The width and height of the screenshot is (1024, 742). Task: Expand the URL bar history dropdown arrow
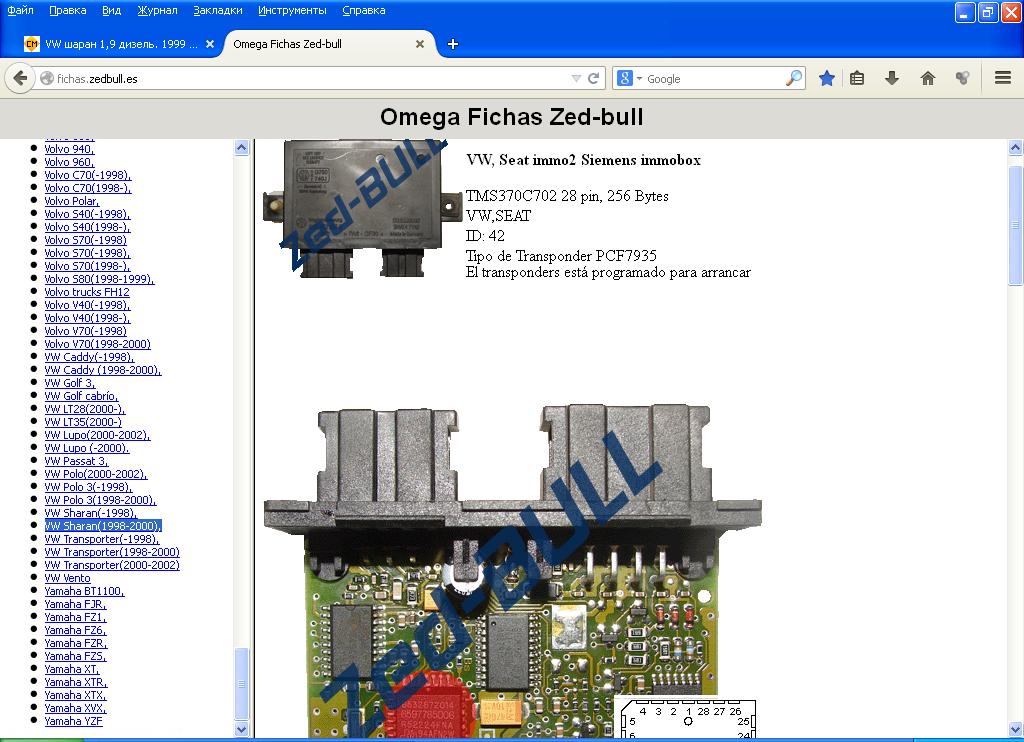[576, 78]
